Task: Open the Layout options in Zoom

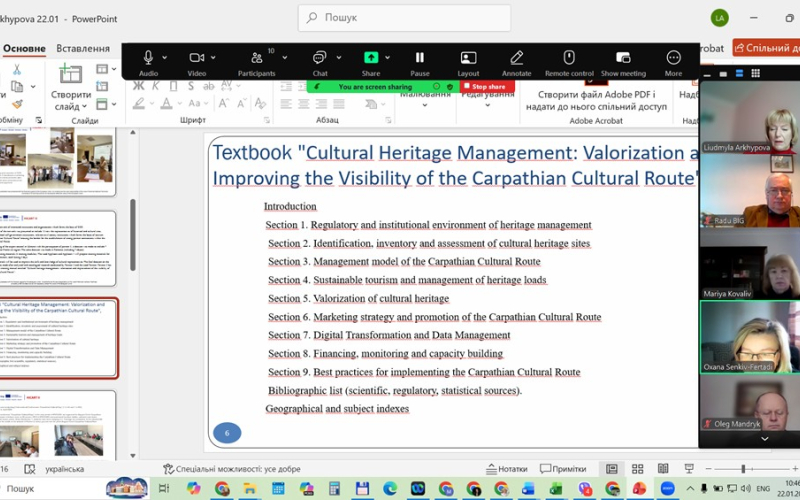Action: 468,58
